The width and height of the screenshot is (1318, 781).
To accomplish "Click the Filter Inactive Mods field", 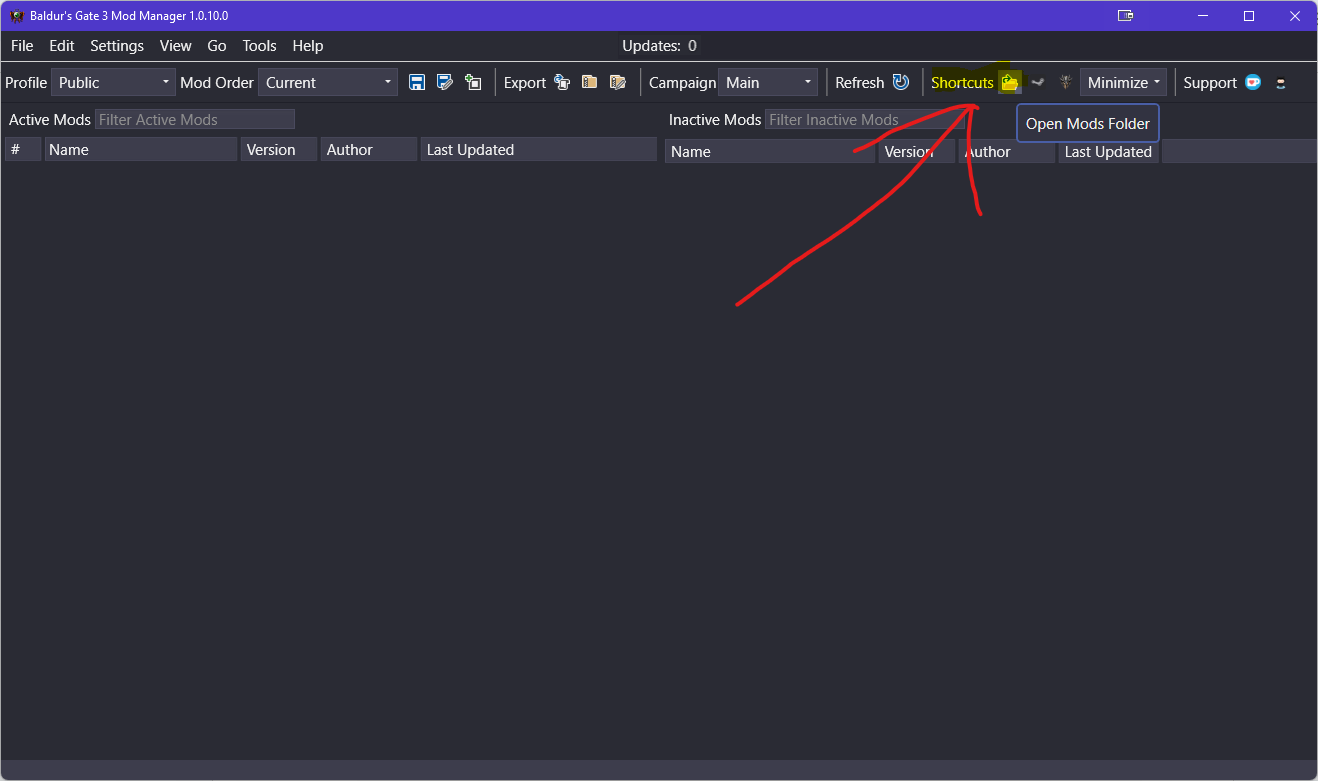I will point(864,119).
